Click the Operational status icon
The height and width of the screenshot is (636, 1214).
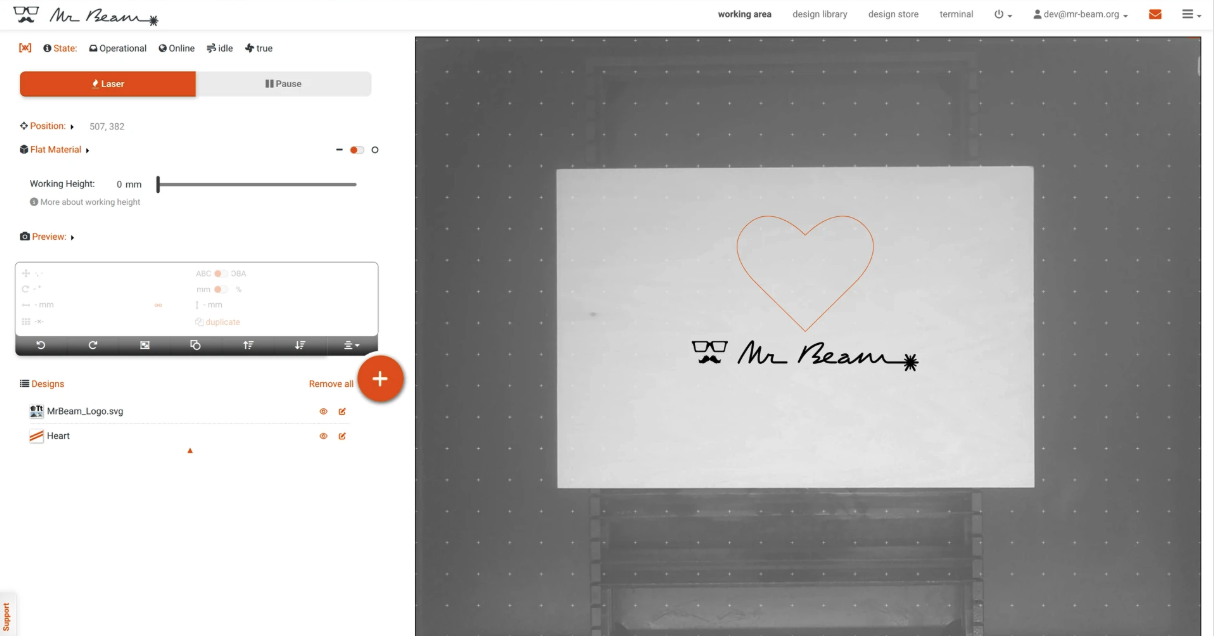coord(93,48)
